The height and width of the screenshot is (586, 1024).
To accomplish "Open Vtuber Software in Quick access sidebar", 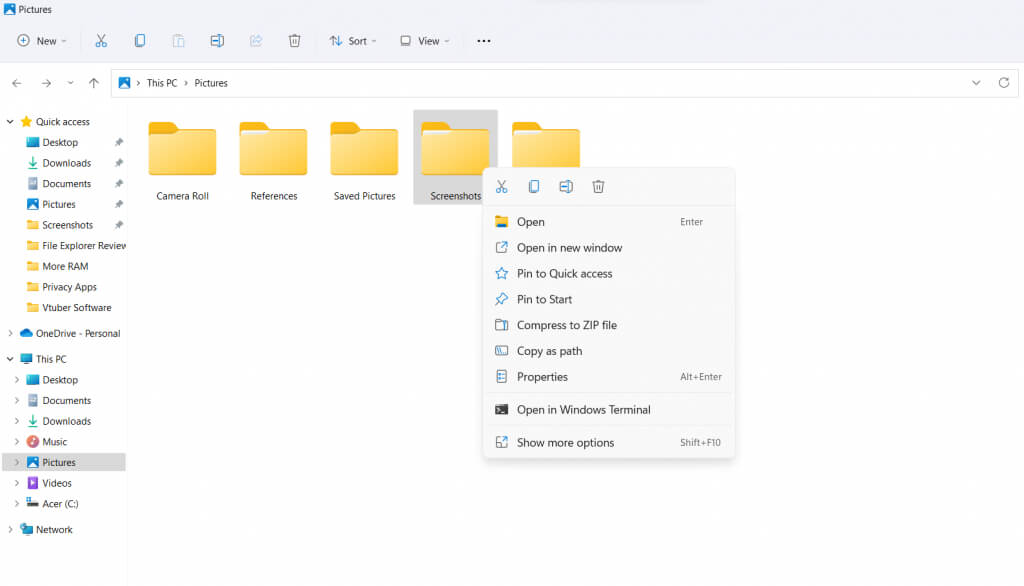I will pos(76,308).
